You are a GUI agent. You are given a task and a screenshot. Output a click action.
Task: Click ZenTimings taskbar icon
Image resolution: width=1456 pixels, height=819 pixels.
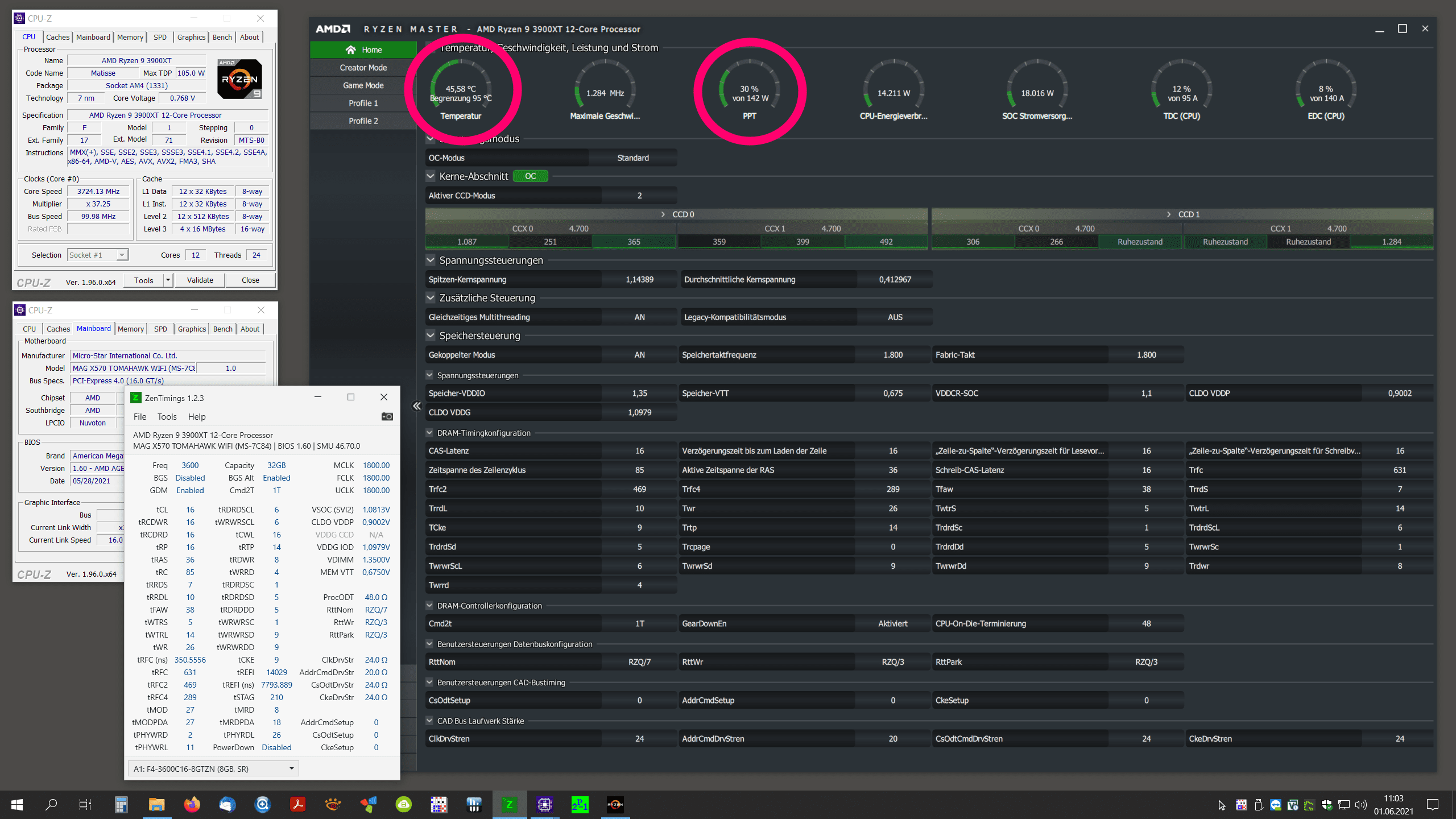pos(509,804)
